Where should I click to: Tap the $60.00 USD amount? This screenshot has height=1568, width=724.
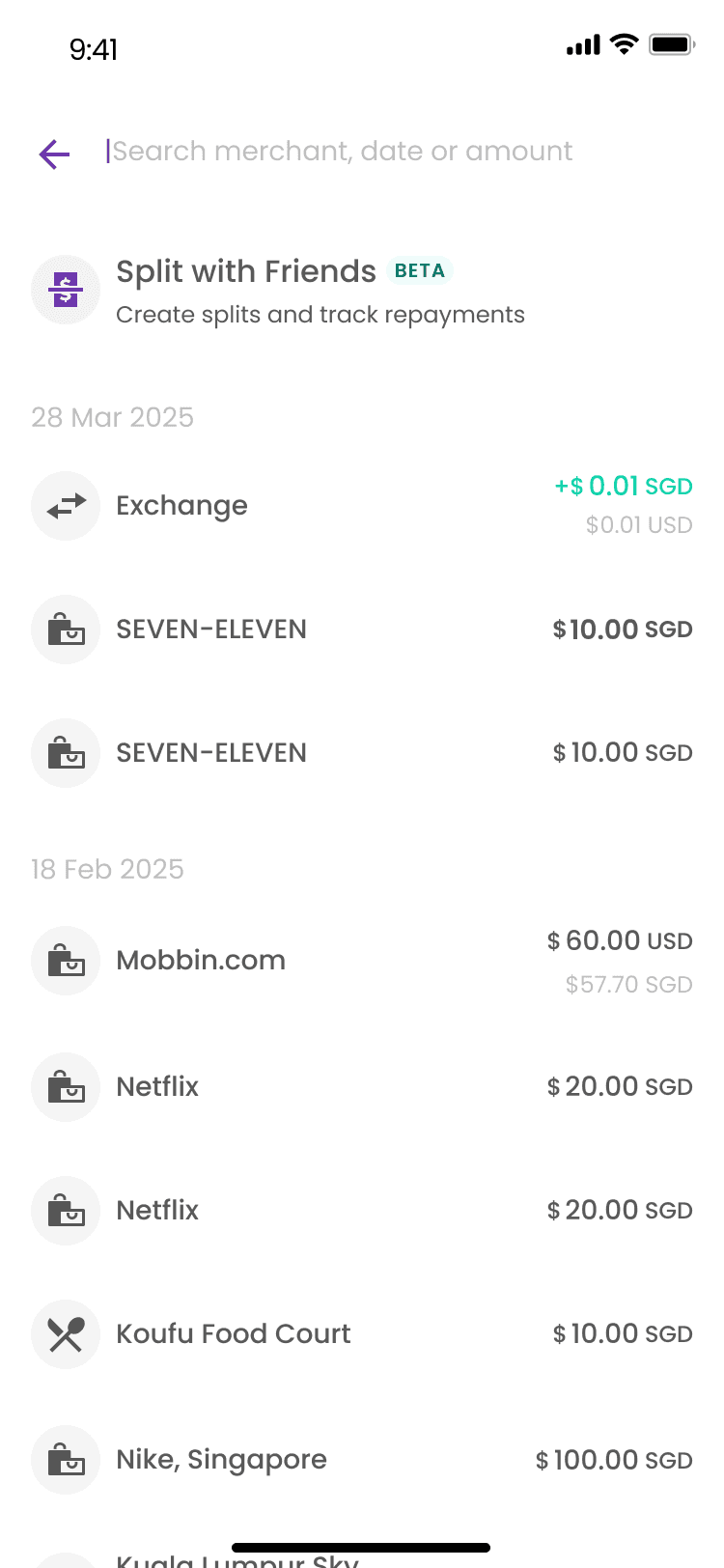(x=620, y=940)
